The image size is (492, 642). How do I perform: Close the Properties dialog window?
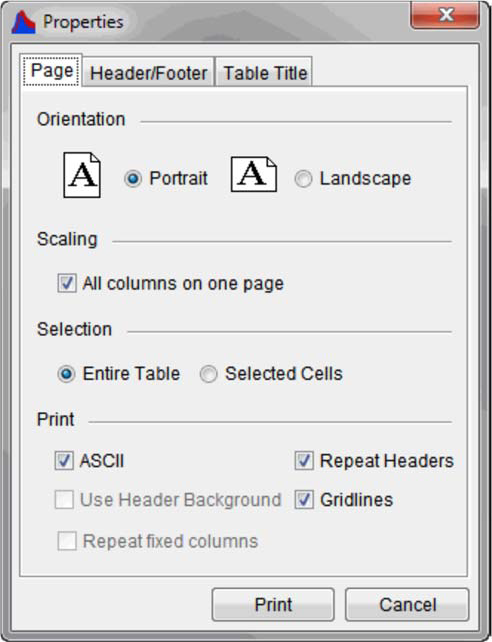(445, 16)
